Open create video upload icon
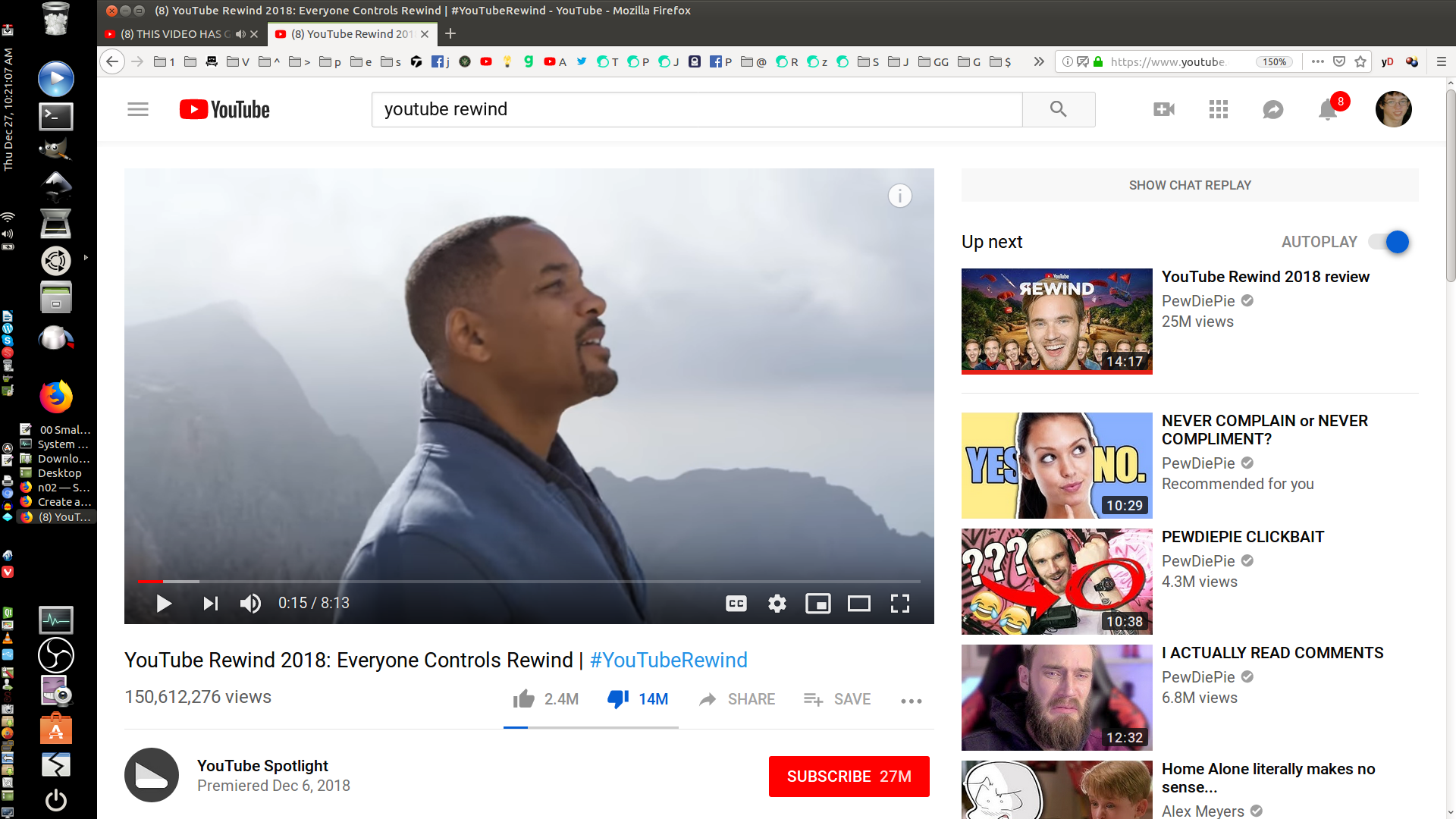Image resolution: width=1456 pixels, height=819 pixels. coord(1164,110)
